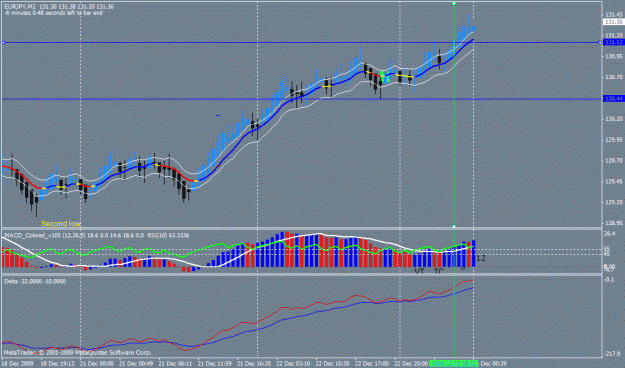Click the 130.70 price scale value
625x368 pixels.
614,77
